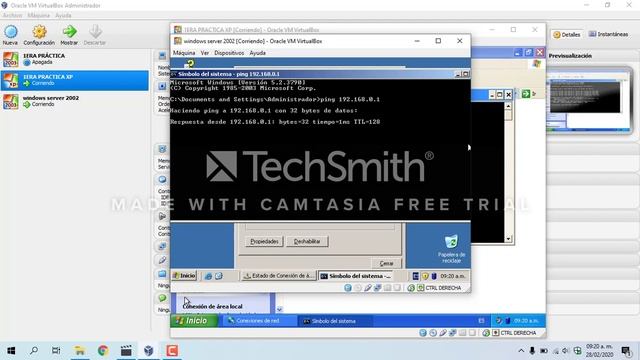
Task: Click the host volume speaker tray icon
Action: coord(566,351)
